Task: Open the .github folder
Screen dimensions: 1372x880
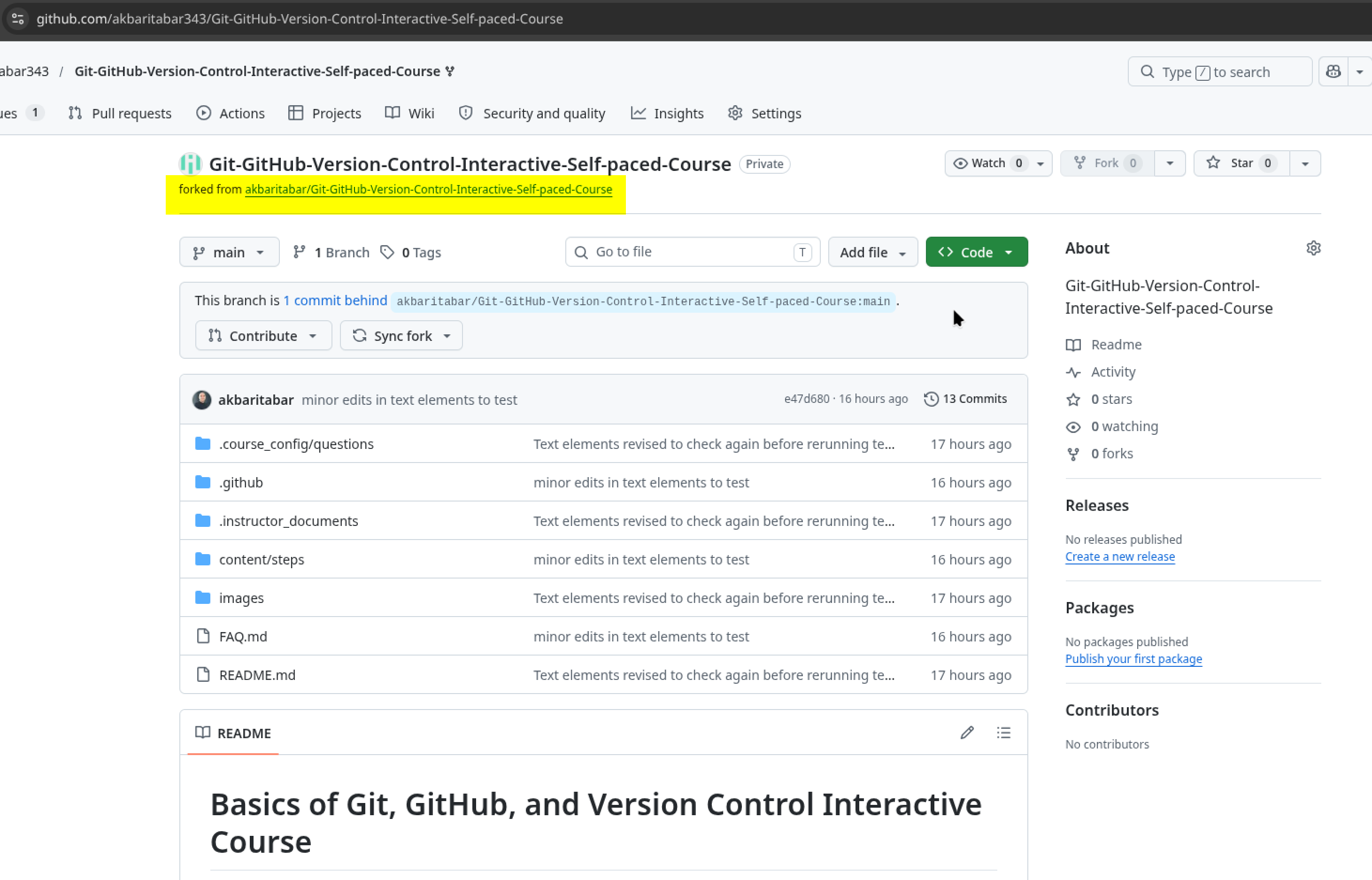Action: [x=241, y=482]
